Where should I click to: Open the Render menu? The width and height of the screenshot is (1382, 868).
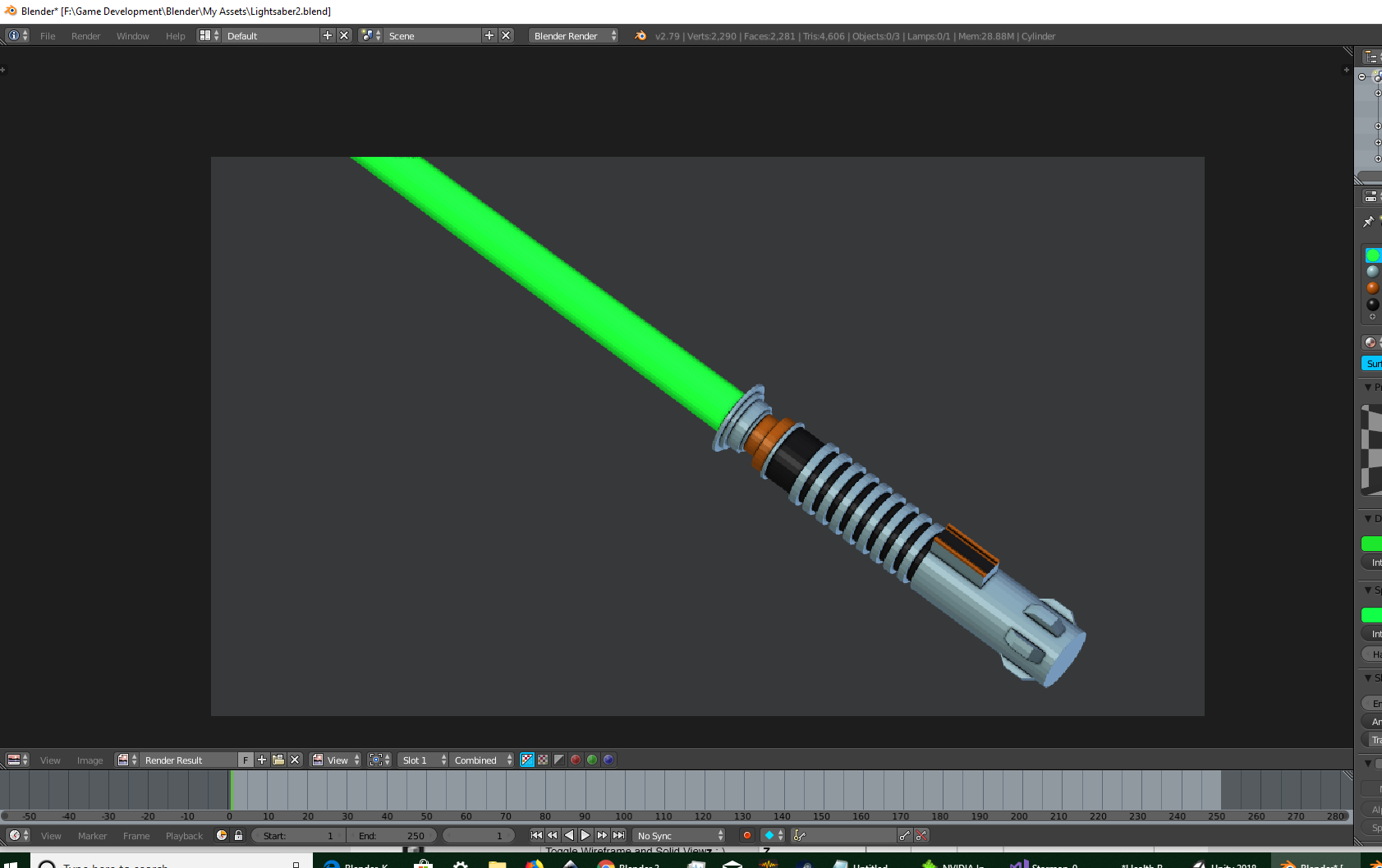[85, 36]
